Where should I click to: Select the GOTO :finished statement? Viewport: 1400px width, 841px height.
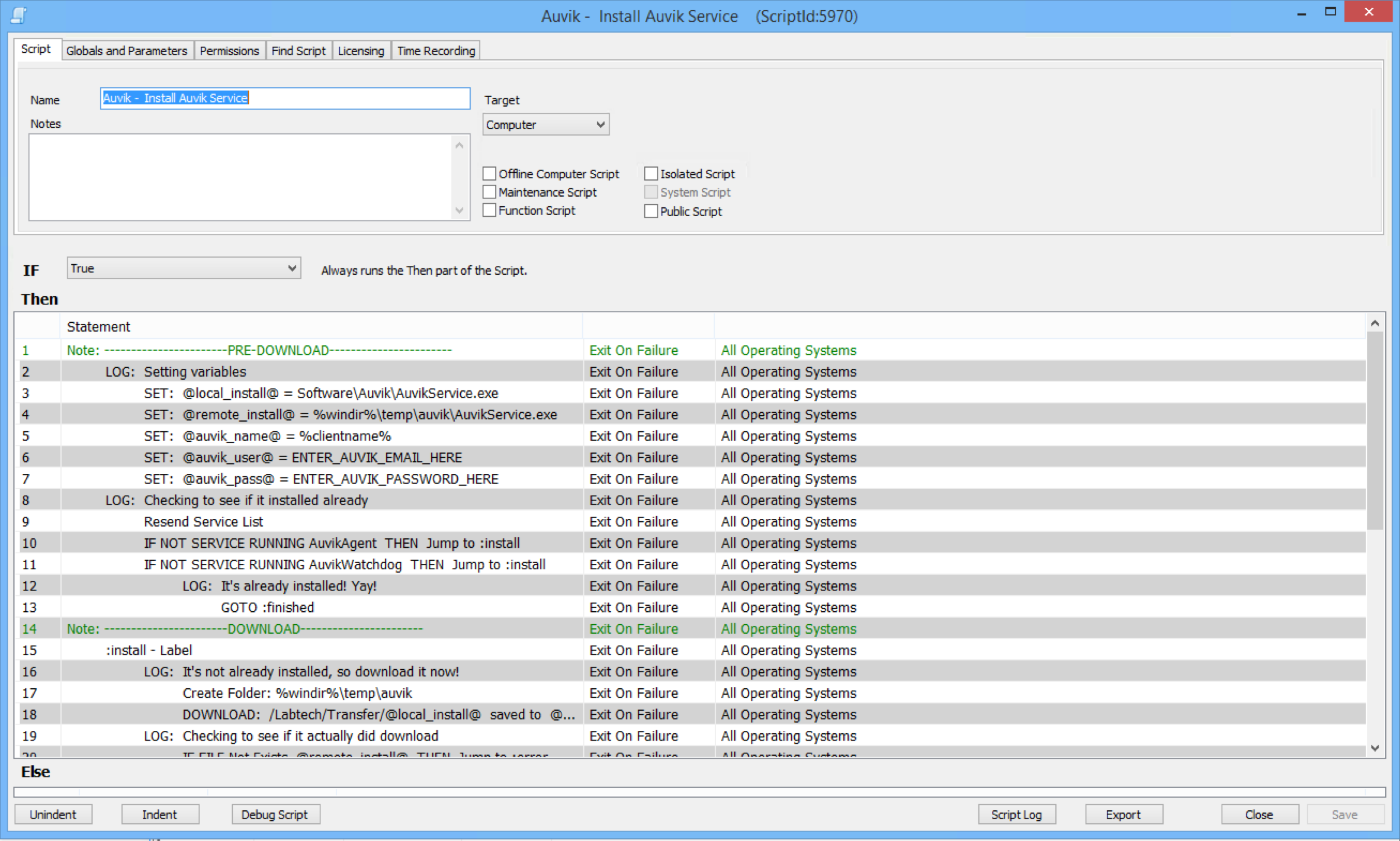pos(690,607)
